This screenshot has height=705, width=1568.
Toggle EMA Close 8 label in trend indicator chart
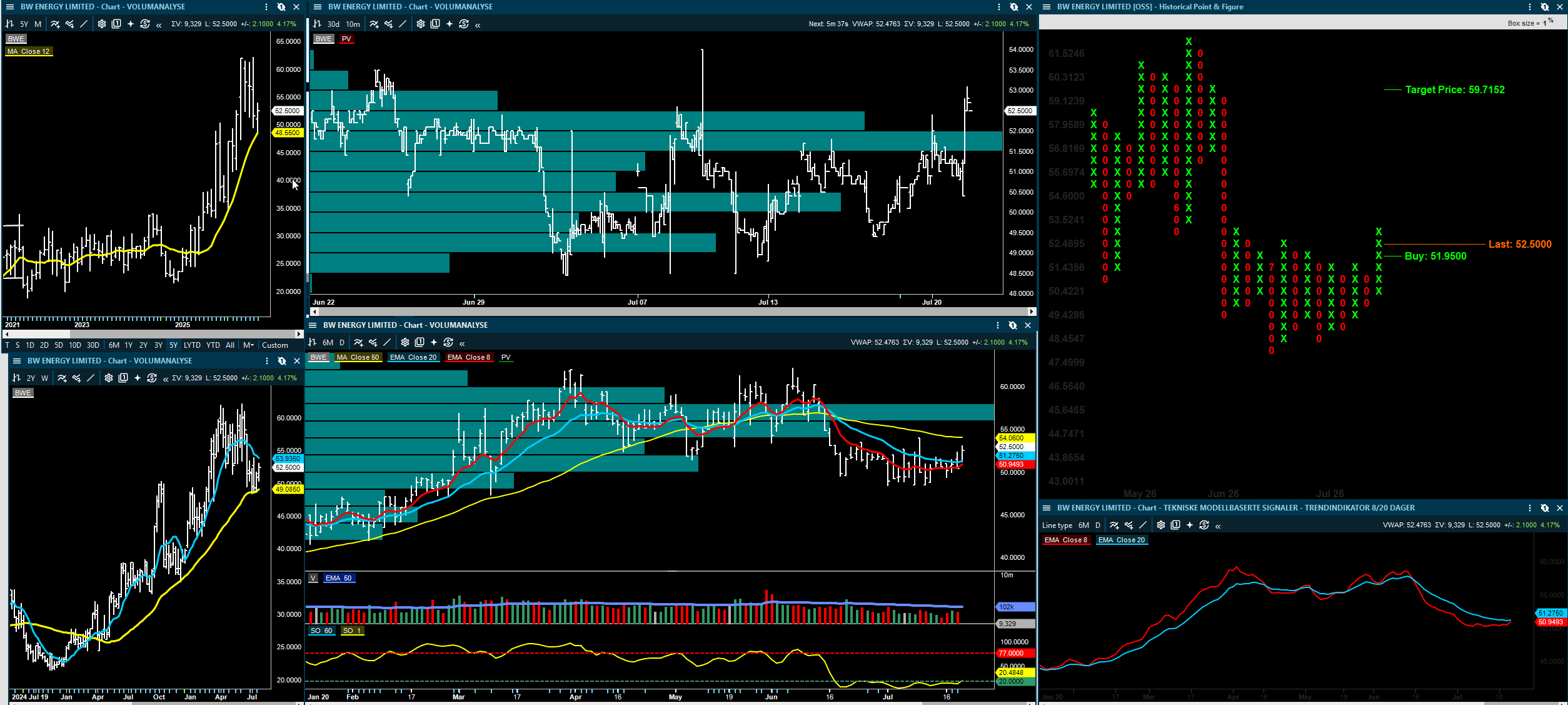point(1066,540)
